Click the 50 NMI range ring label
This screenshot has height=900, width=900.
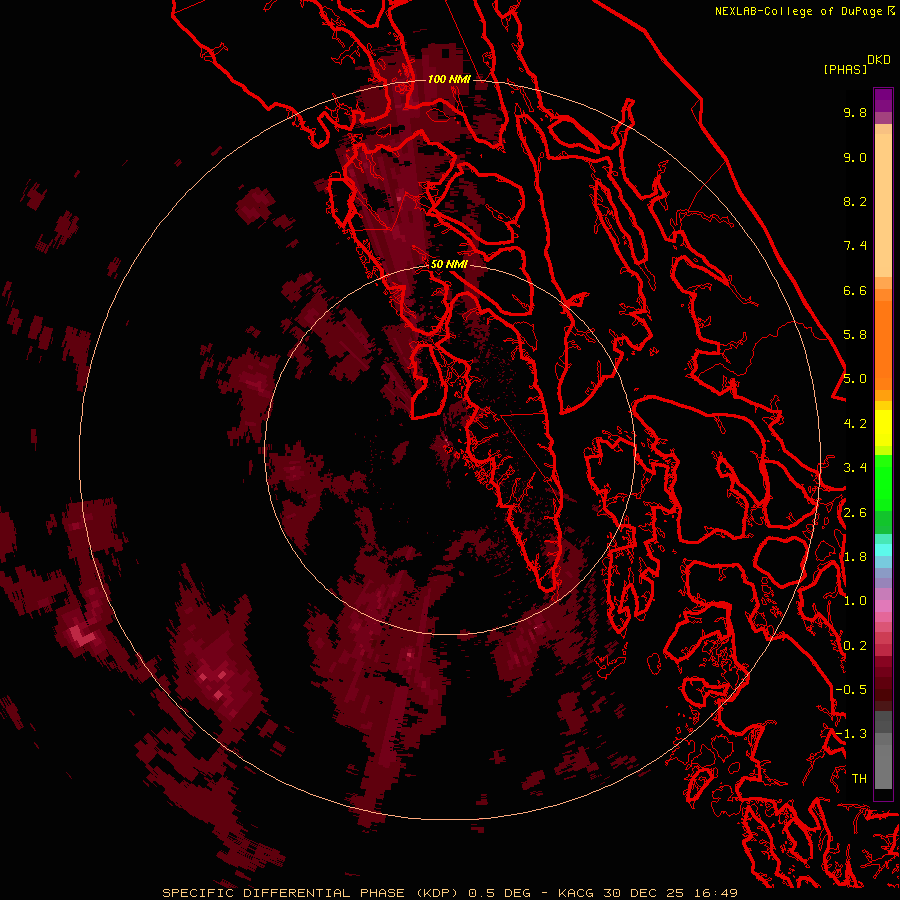[449, 264]
